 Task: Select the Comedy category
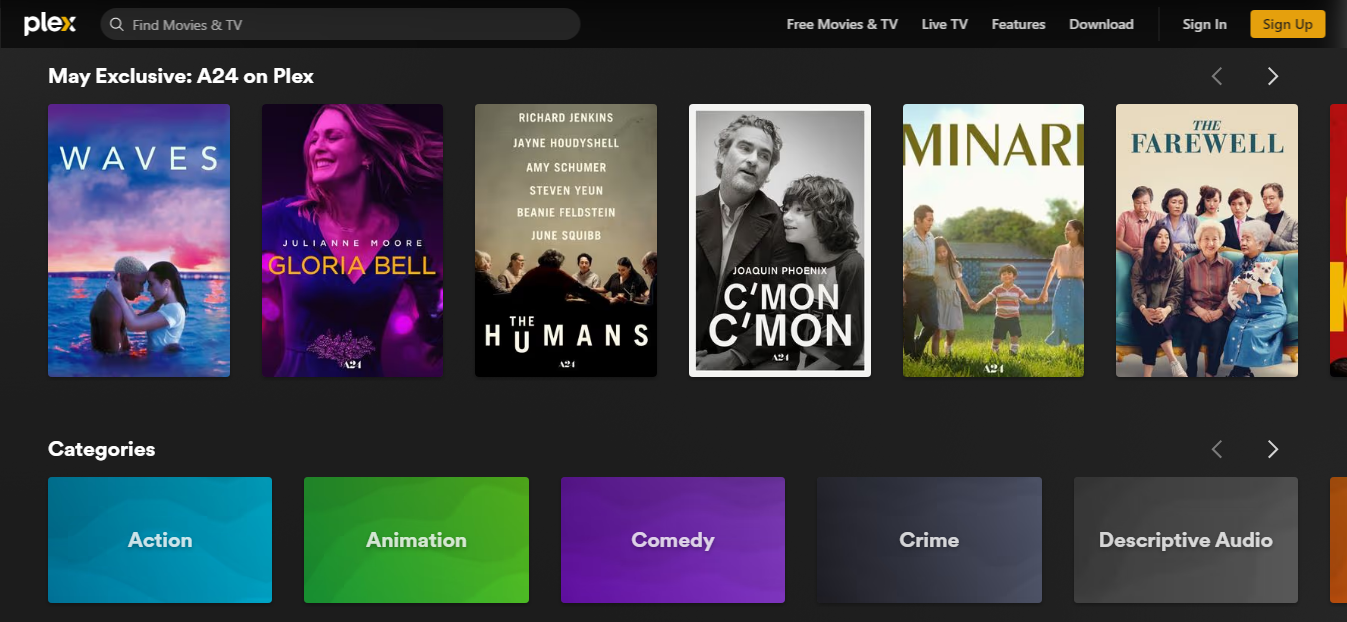tap(673, 540)
